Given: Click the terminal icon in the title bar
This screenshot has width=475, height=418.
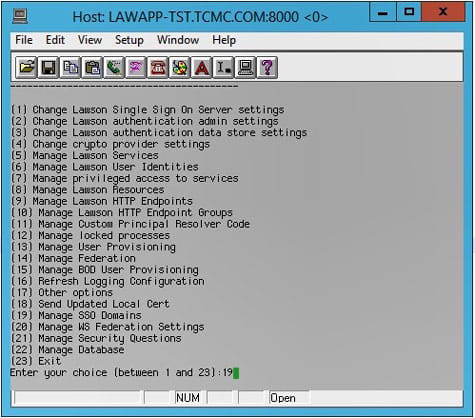Looking at the screenshot, I should click(x=20, y=16).
